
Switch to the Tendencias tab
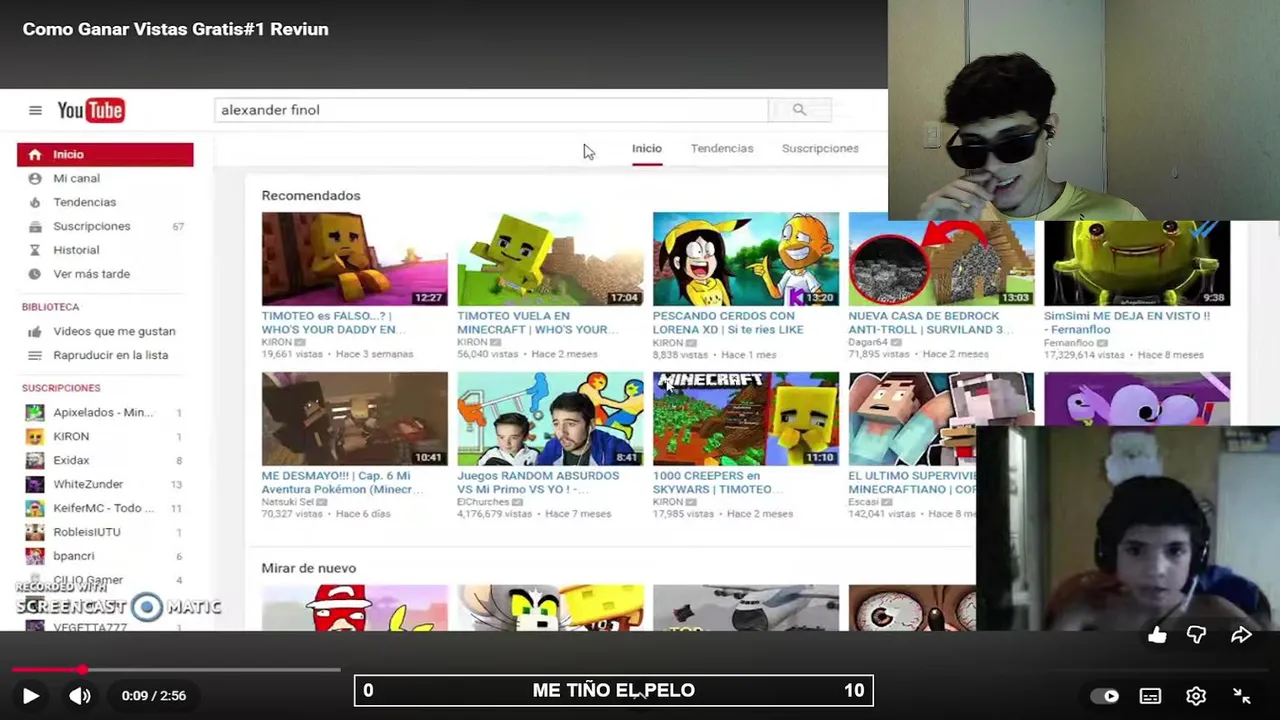click(722, 148)
